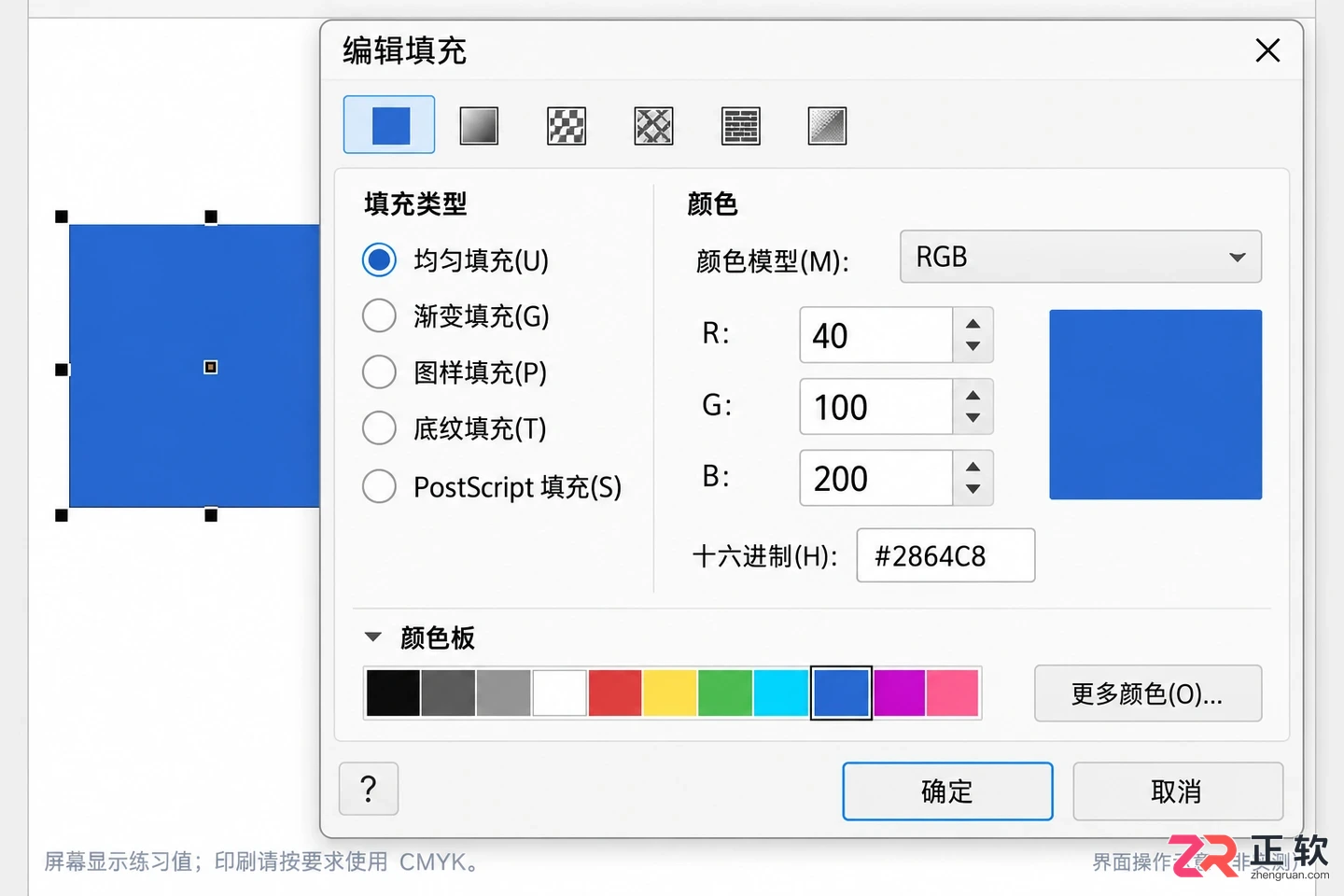Pick the green palette swatch
The width and height of the screenshot is (1344, 896).
tap(725, 693)
